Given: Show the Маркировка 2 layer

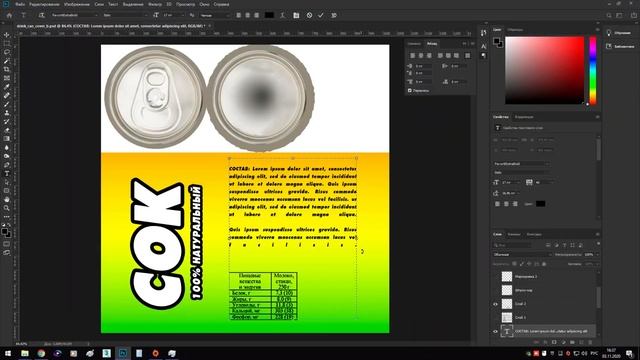Looking at the screenshot, I should [x=495, y=277].
